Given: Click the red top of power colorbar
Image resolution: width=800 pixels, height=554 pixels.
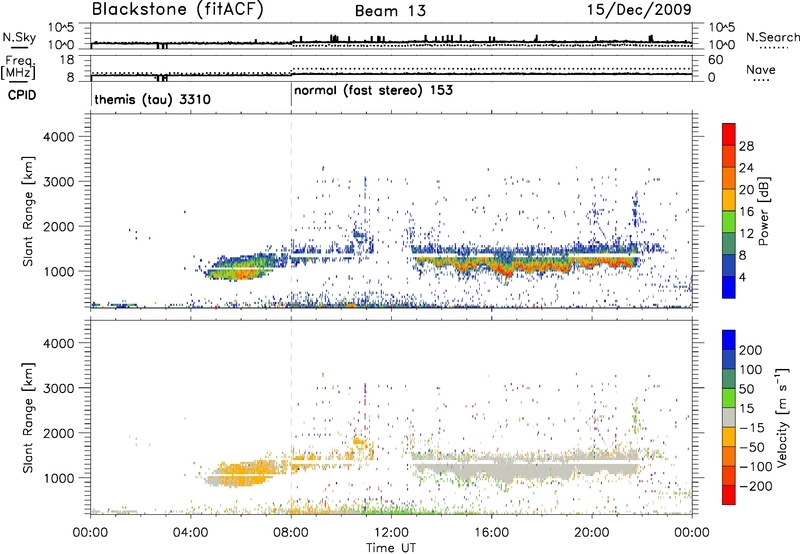Looking at the screenshot, I should (729, 134).
